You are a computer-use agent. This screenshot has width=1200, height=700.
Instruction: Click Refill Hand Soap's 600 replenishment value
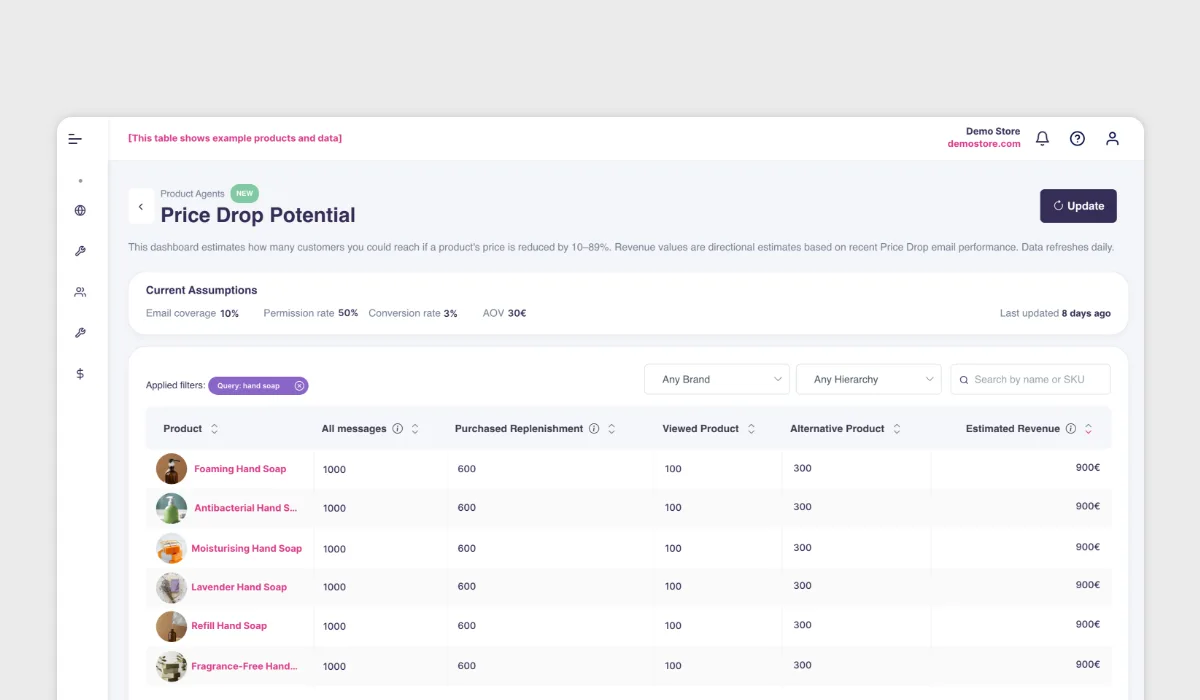click(467, 626)
